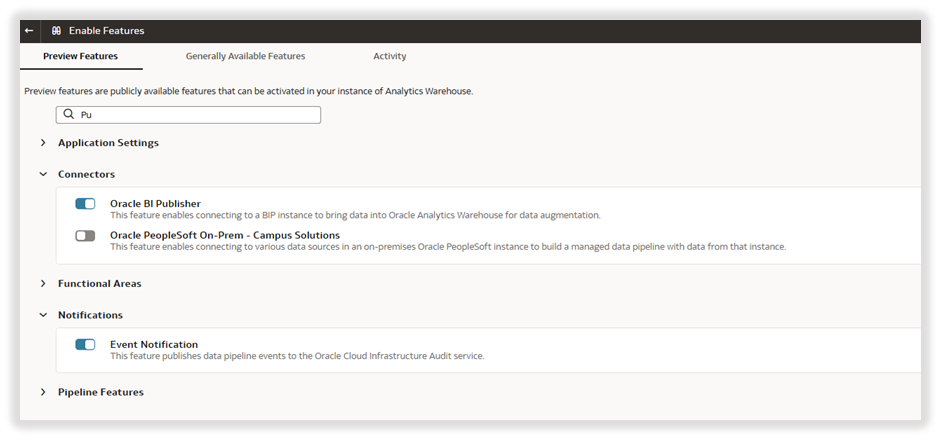Click the magnifier icon in search box
Viewport: 941px width, 440px height.
69,114
